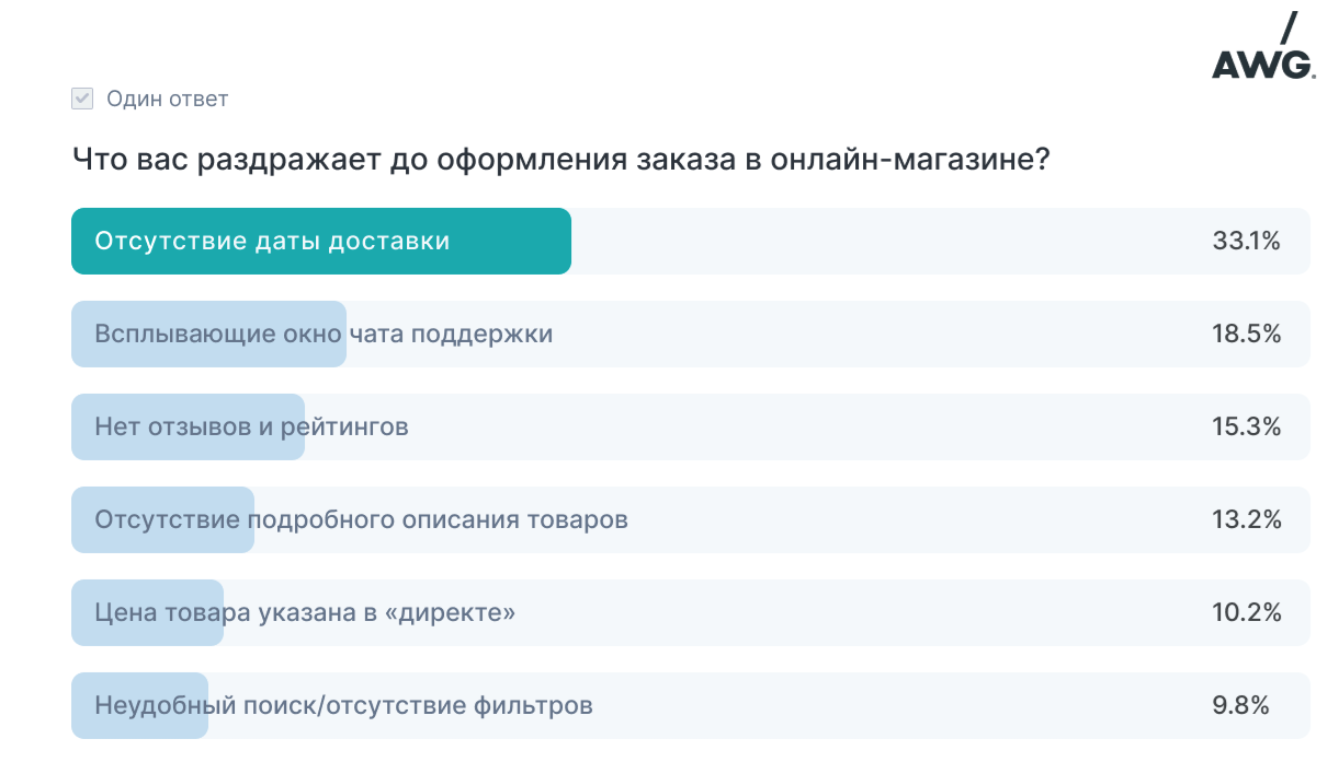Select Цена товара указана в «директе»
The image size is (1332, 778).
(x=690, y=613)
